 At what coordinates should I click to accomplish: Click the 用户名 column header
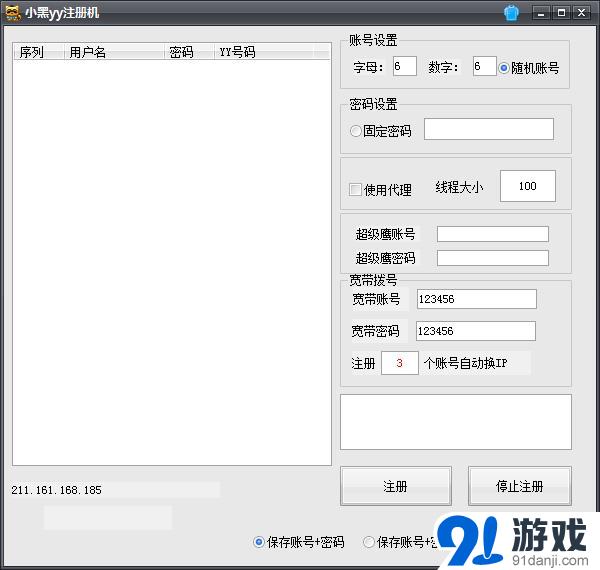[114, 52]
